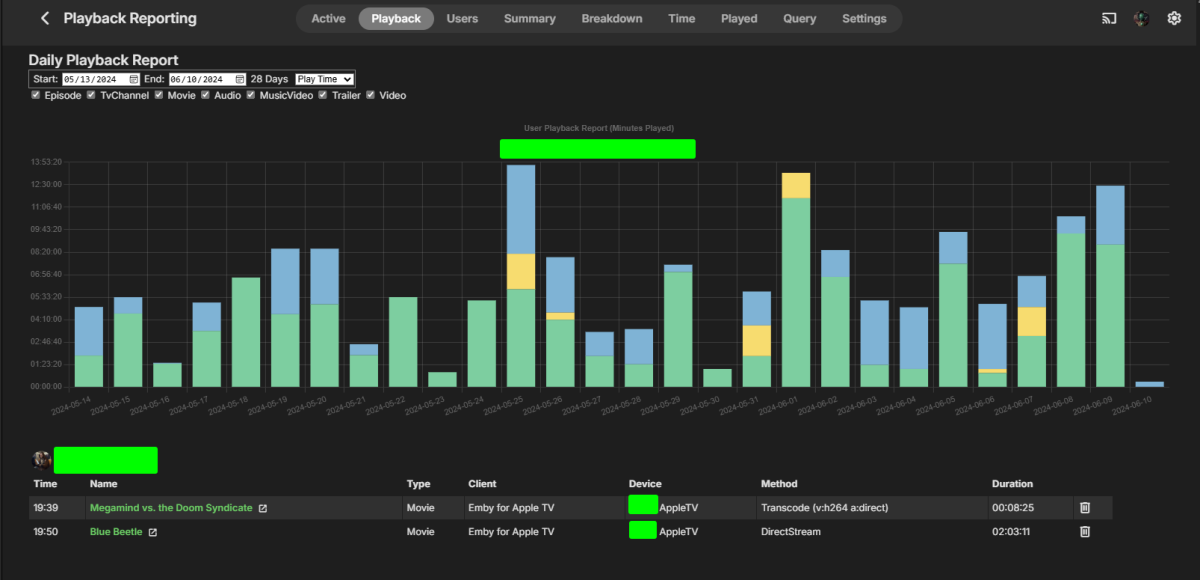
Task: Open the Users tab
Action: (x=462, y=19)
